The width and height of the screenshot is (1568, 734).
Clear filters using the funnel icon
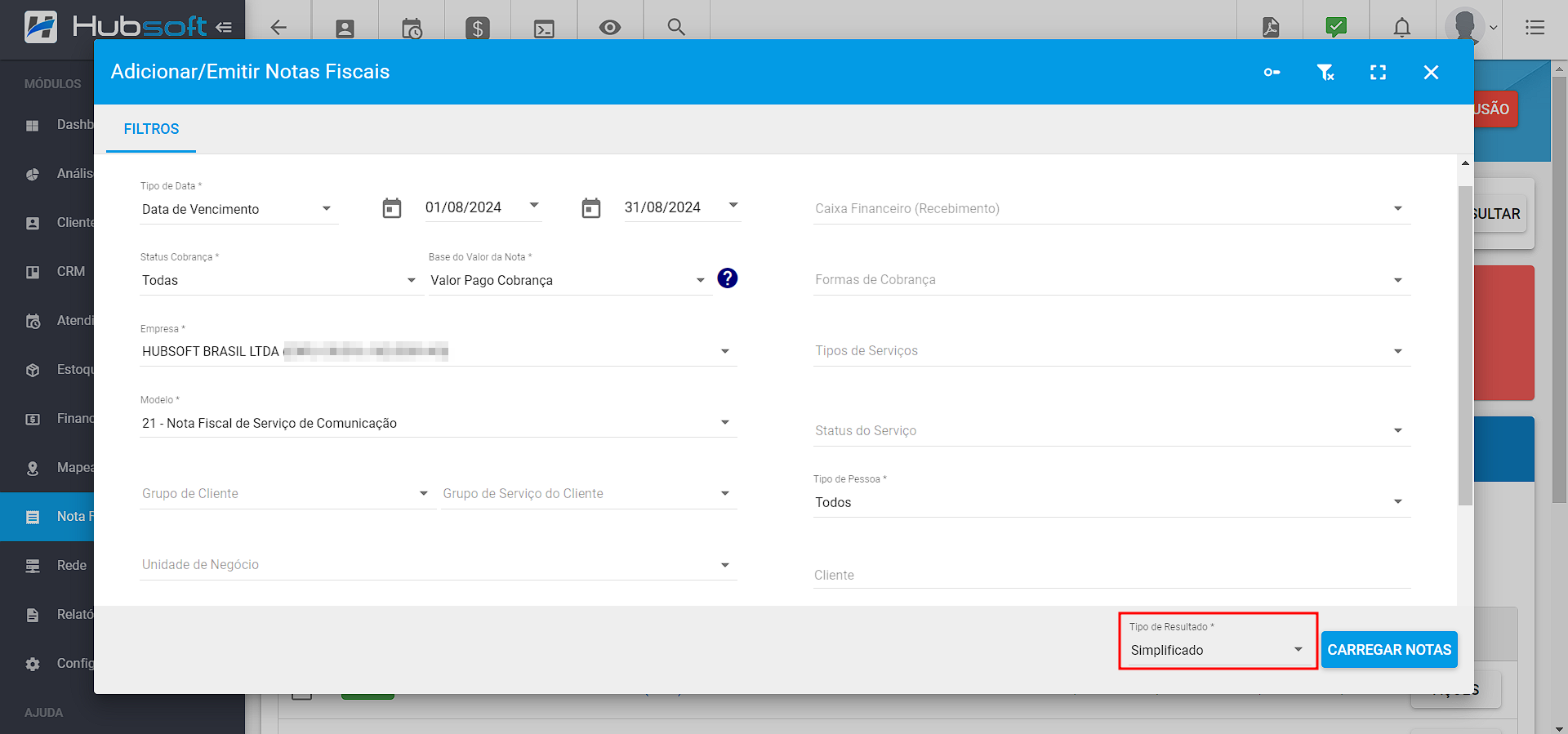(x=1325, y=73)
